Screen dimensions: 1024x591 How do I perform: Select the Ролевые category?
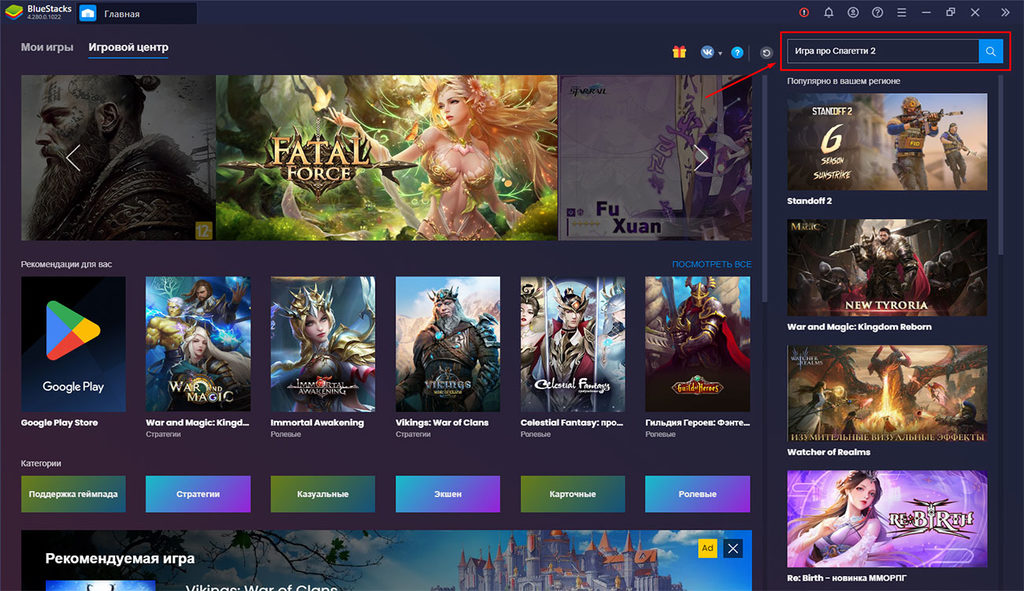(697, 494)
